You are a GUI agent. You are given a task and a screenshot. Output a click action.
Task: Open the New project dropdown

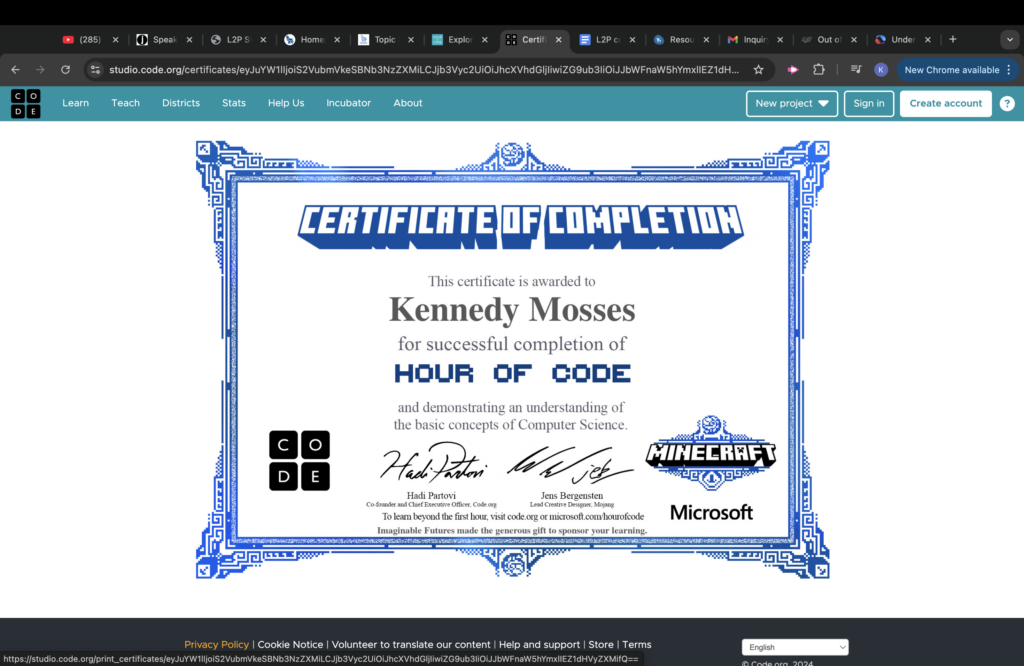click(x=792, y=103)
